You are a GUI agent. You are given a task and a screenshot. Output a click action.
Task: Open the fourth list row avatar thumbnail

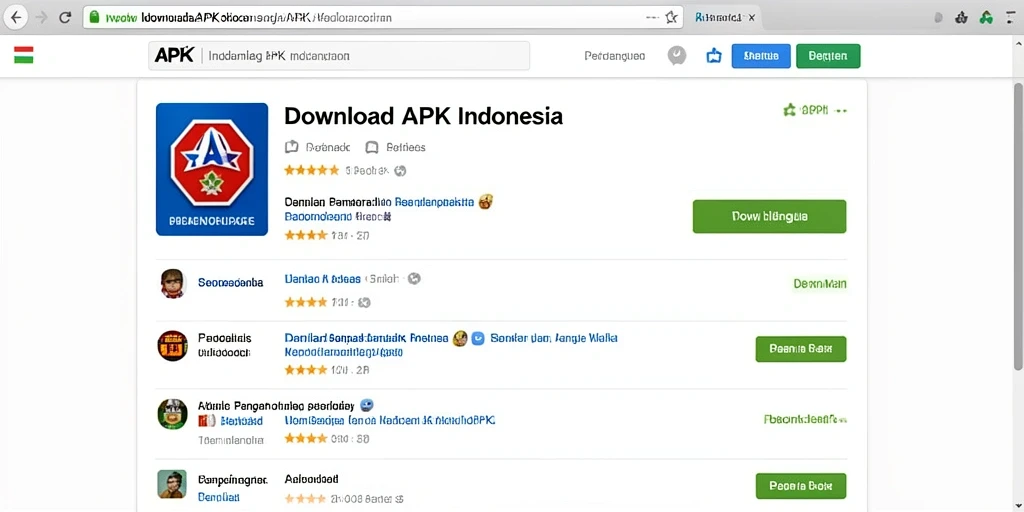click(172, 484)
